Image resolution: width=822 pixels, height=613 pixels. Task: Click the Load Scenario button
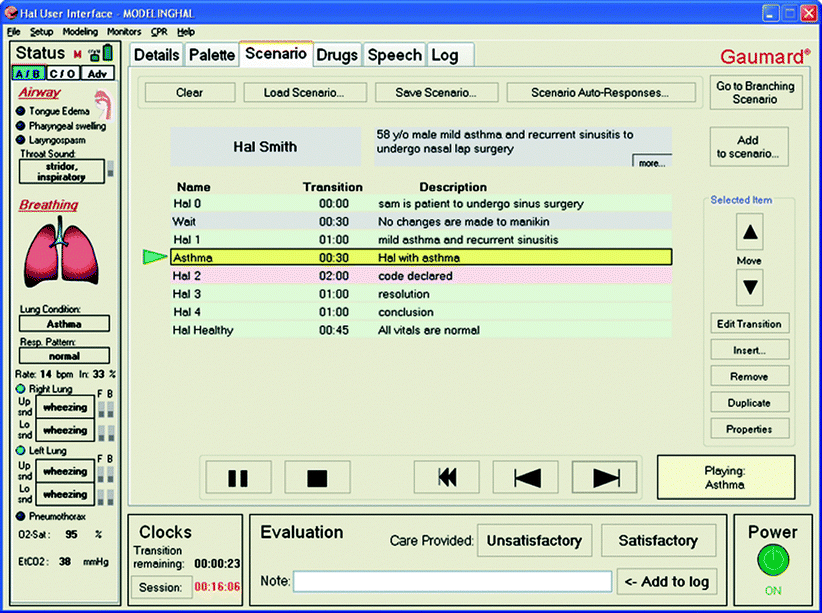click(x=303, y=93)
